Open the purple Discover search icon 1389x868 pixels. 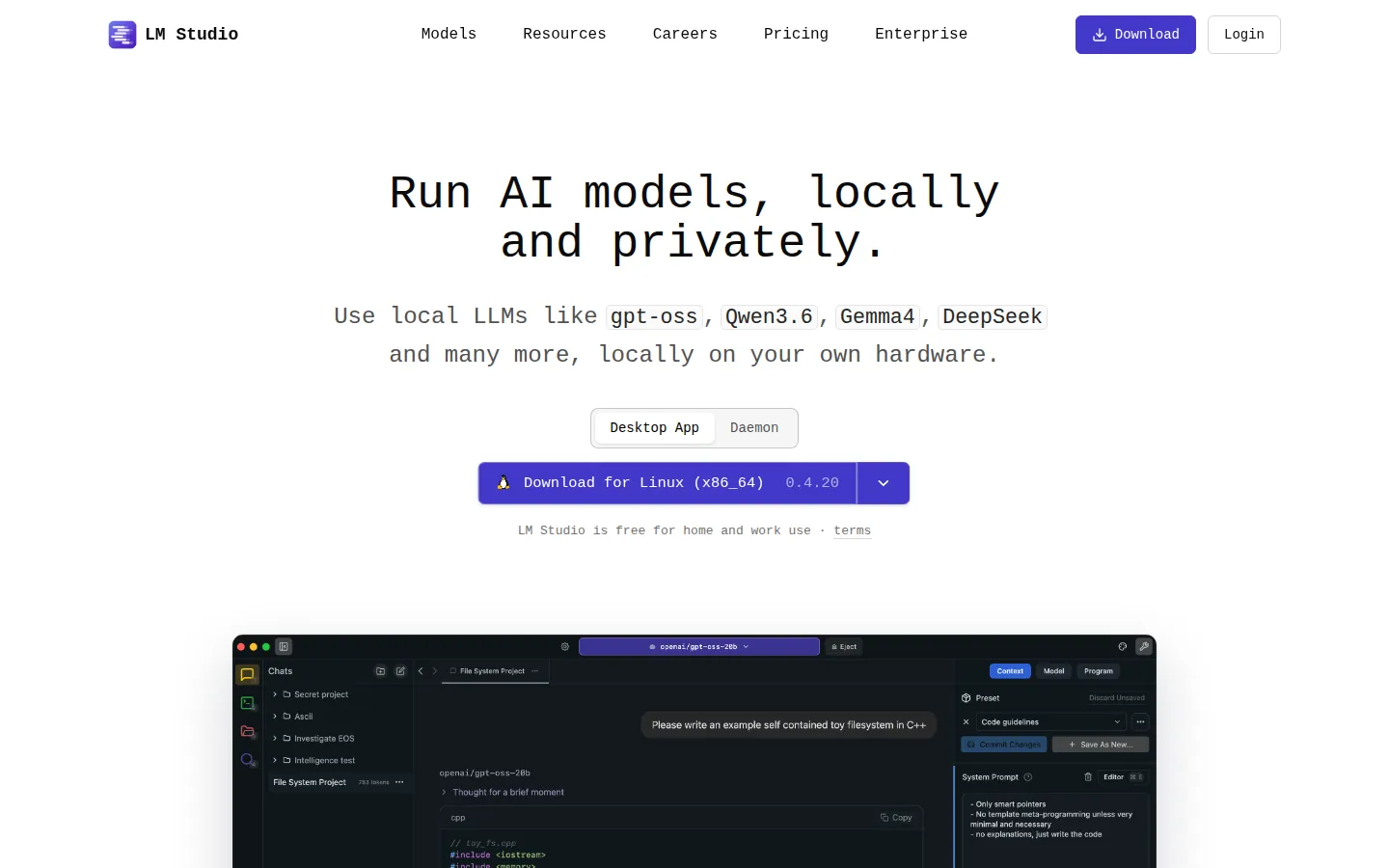[247, 760]
